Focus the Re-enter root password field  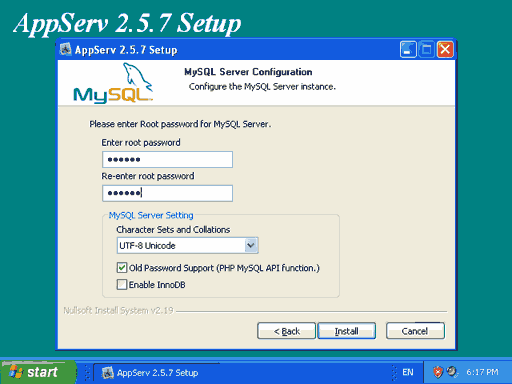[167, 193]
